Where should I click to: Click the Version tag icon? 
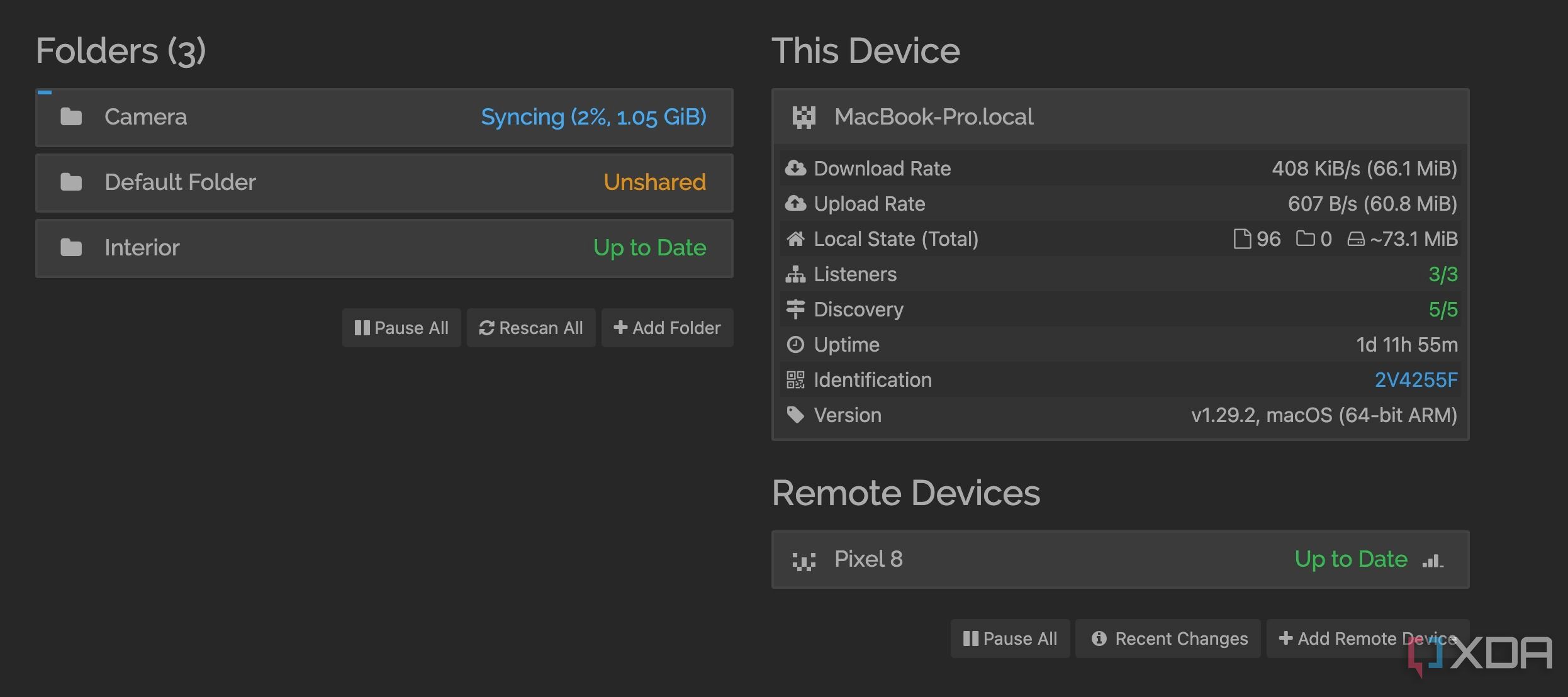[795, 415]
